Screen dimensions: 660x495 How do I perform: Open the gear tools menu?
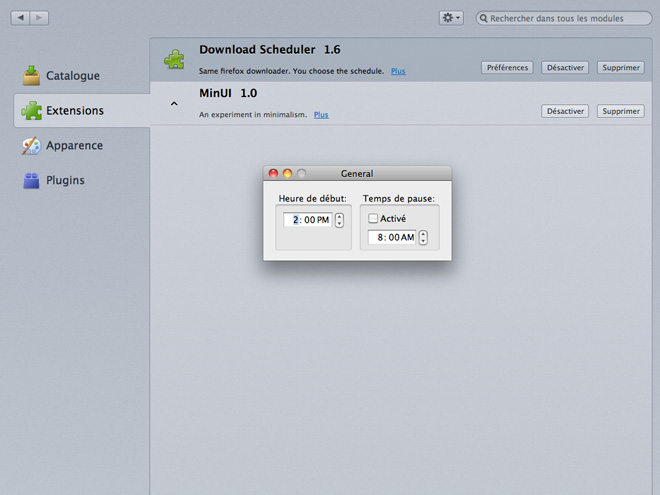coord(451,18)
